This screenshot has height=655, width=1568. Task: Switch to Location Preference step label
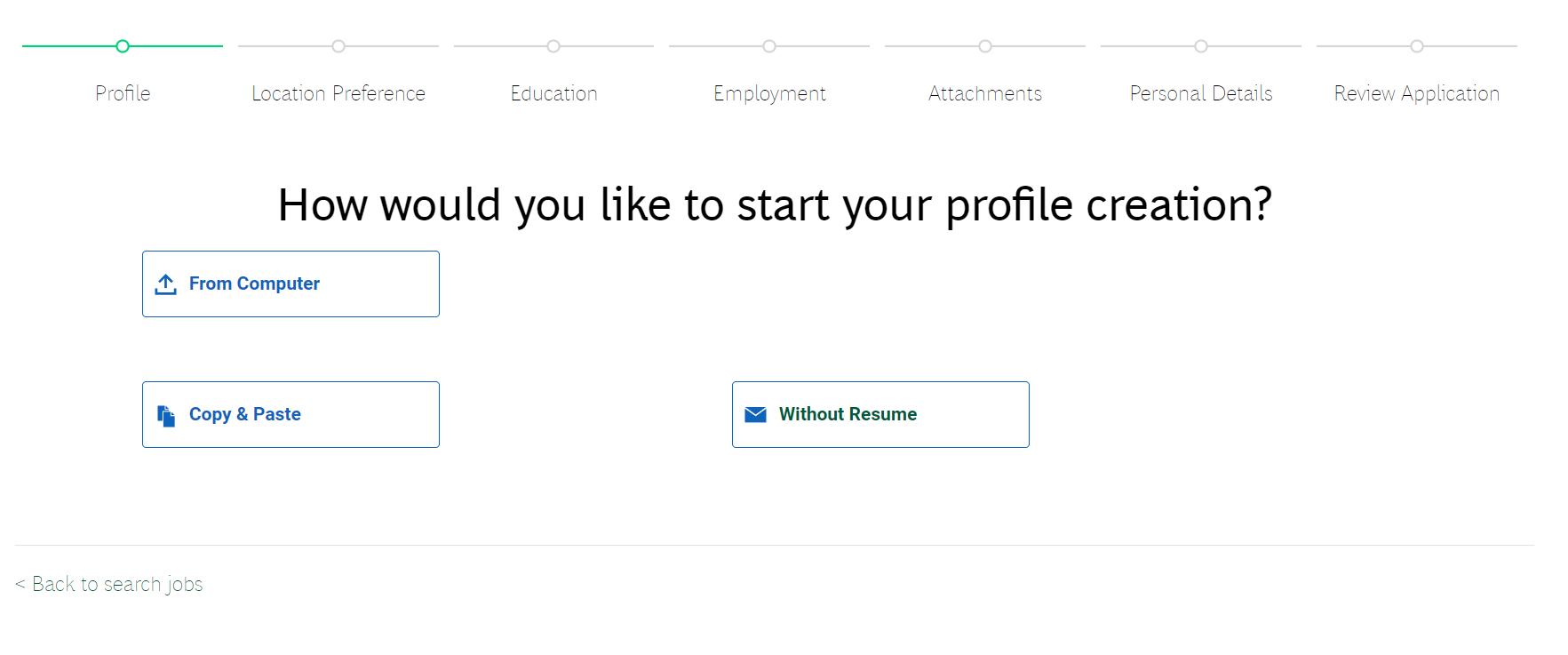[x=338, y=93]
